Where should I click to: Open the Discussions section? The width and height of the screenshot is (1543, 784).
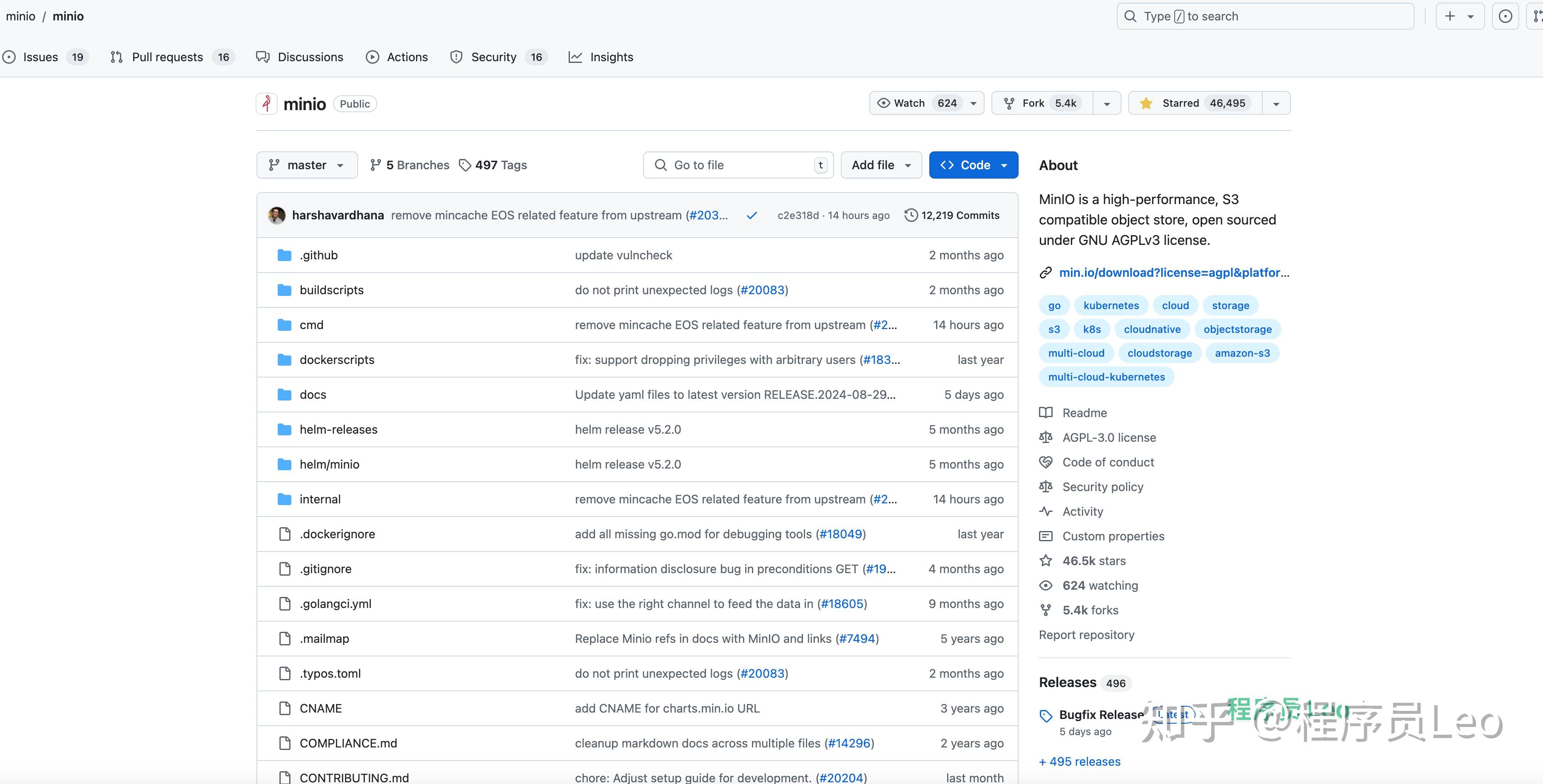310,57
